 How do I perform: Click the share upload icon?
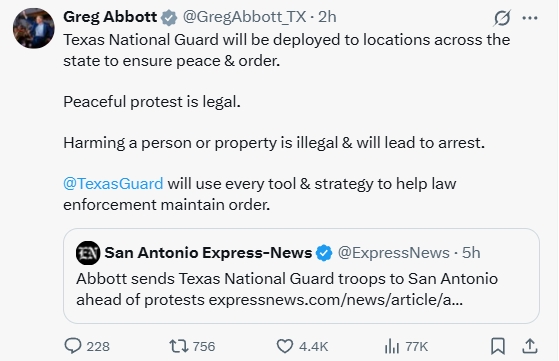coord(530,346)
